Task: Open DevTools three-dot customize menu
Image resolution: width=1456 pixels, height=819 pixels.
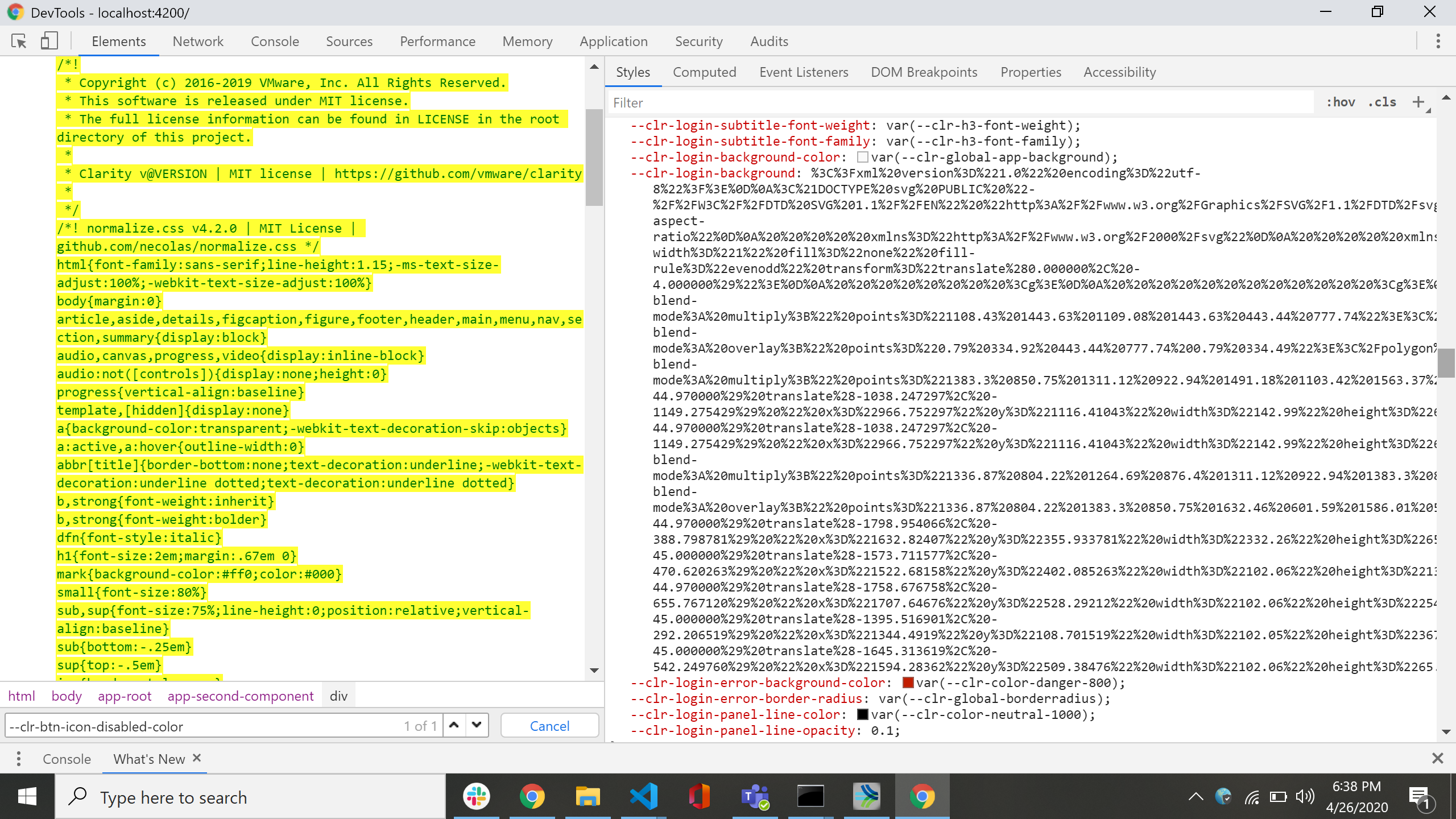Action: (x=1438, y=41)
